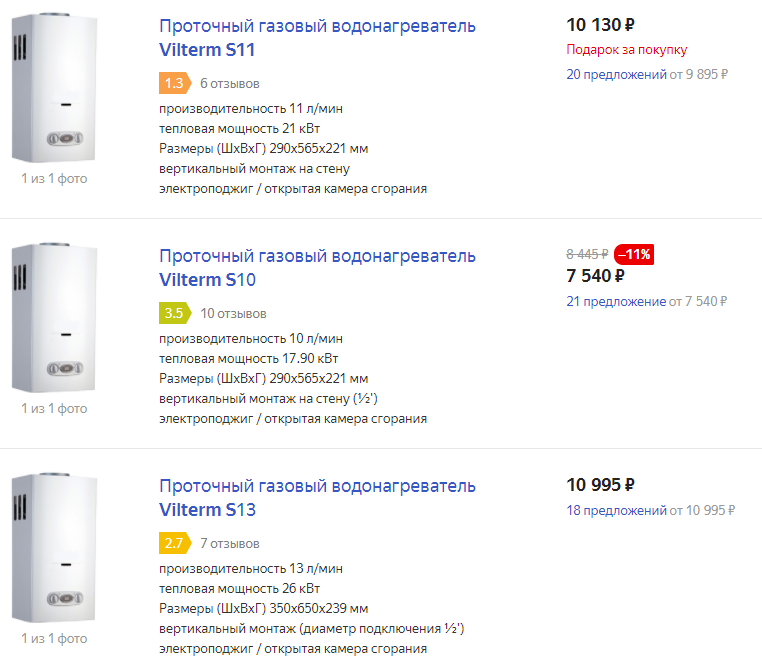
Task: Click the orange 1.3 rating badge
Action: (174, 83)
